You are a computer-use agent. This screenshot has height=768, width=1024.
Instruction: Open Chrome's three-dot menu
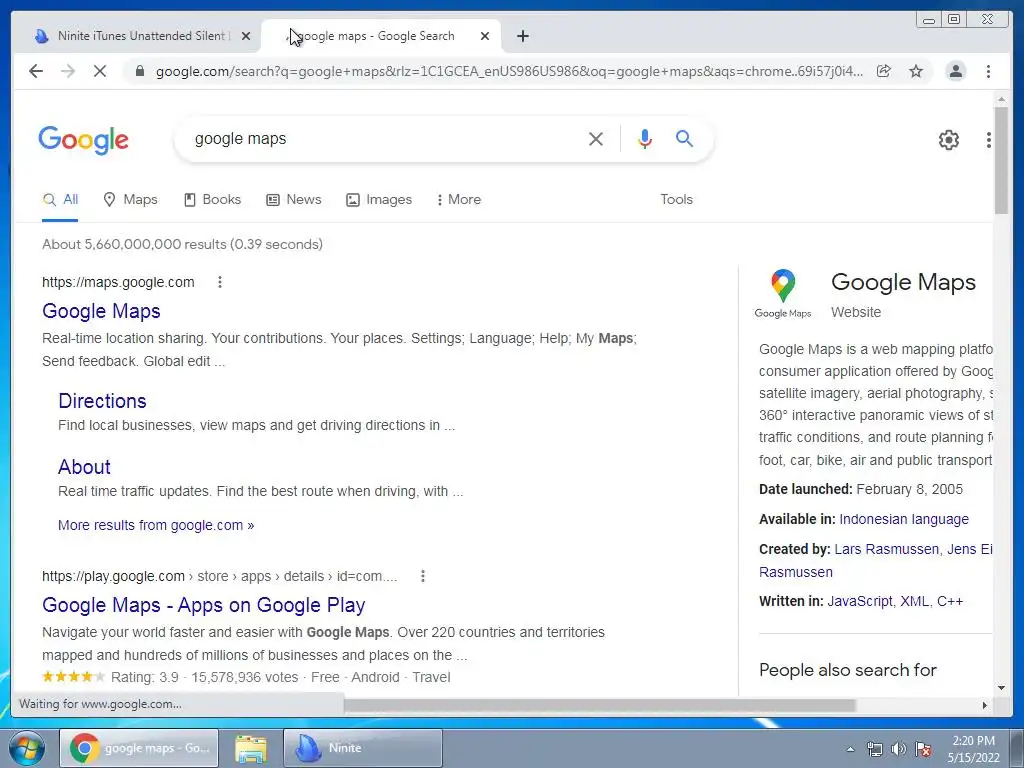click(988, 71)
